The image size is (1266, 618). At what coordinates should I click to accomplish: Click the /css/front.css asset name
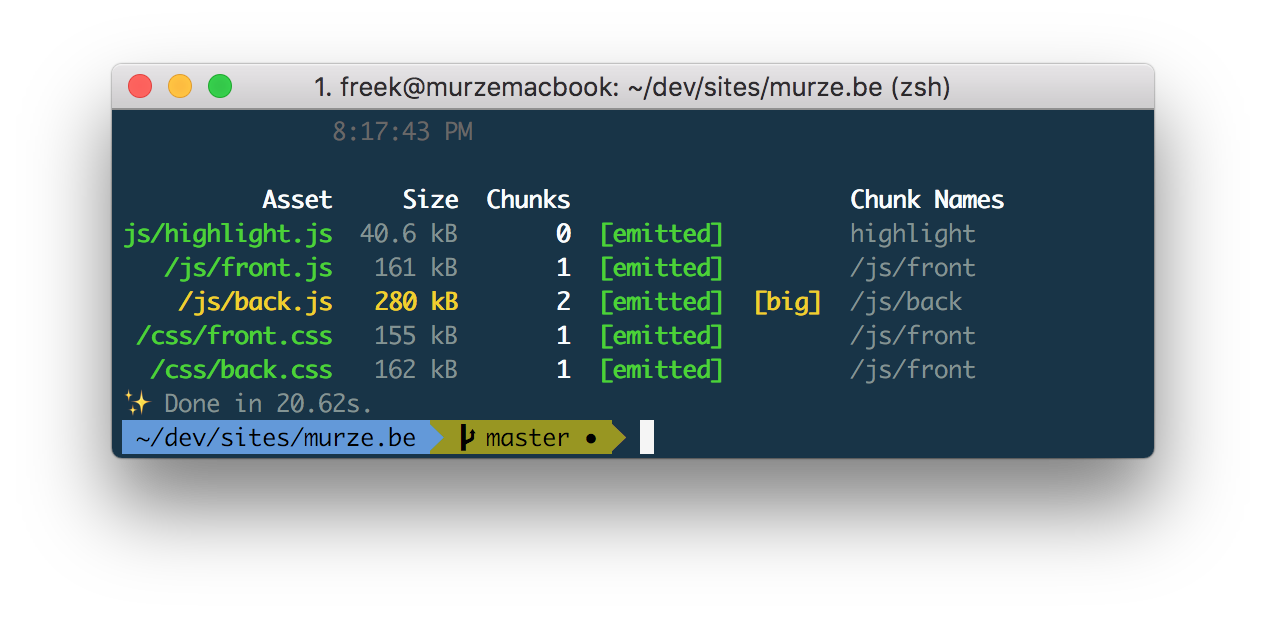click(x=234, y=336)
